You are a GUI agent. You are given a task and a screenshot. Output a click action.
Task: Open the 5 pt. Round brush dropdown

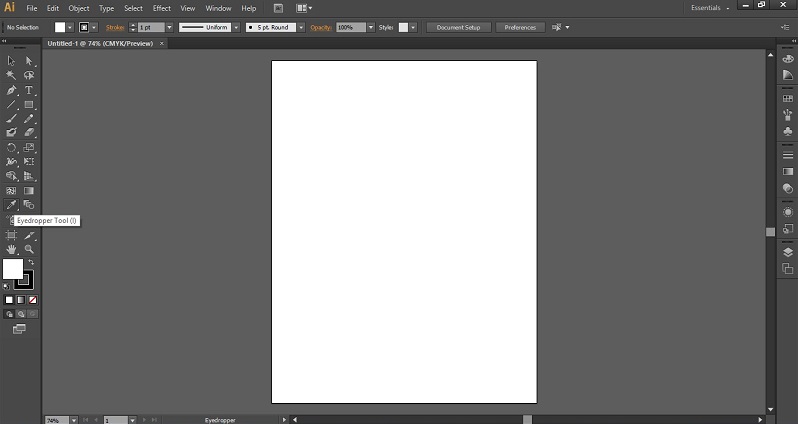click(x=300, y=27)
